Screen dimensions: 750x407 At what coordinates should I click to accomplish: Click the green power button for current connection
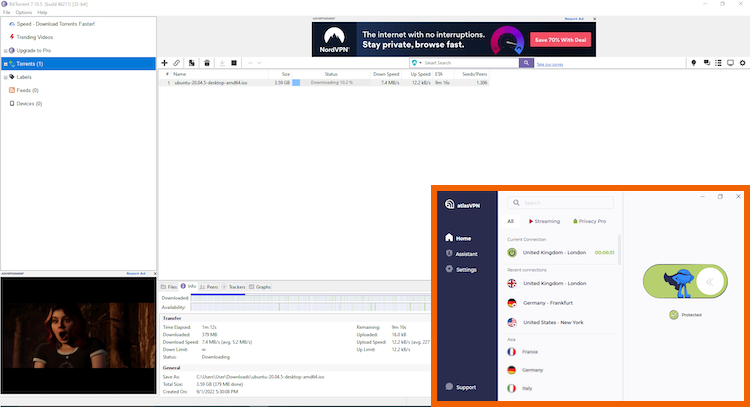[512, 253]
